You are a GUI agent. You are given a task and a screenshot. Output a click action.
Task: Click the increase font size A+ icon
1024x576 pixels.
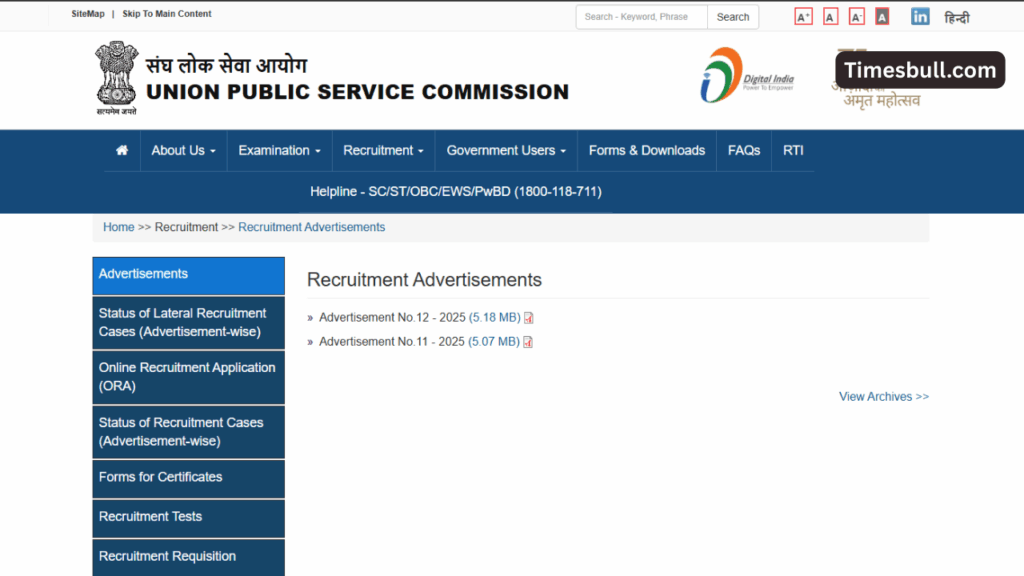(803, 17)
